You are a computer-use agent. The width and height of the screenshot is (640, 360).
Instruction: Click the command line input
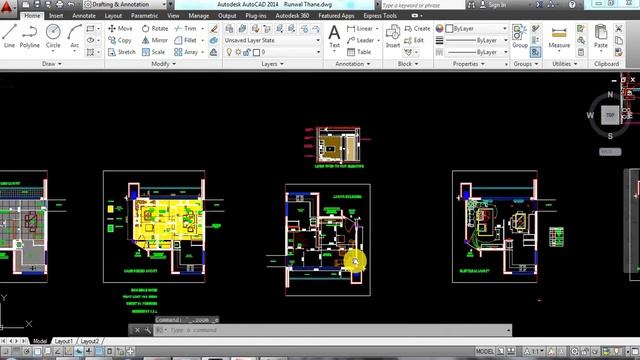pyautogui.click(x=332, y=330)
